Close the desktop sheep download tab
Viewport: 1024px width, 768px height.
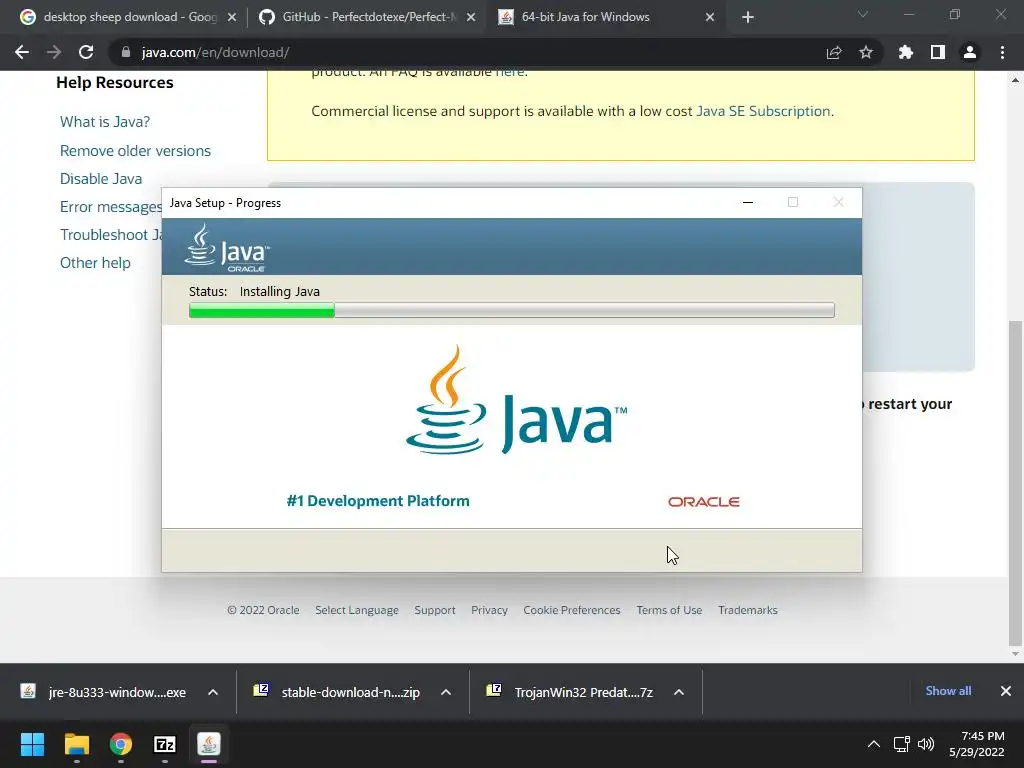click(x=232, y=17)
